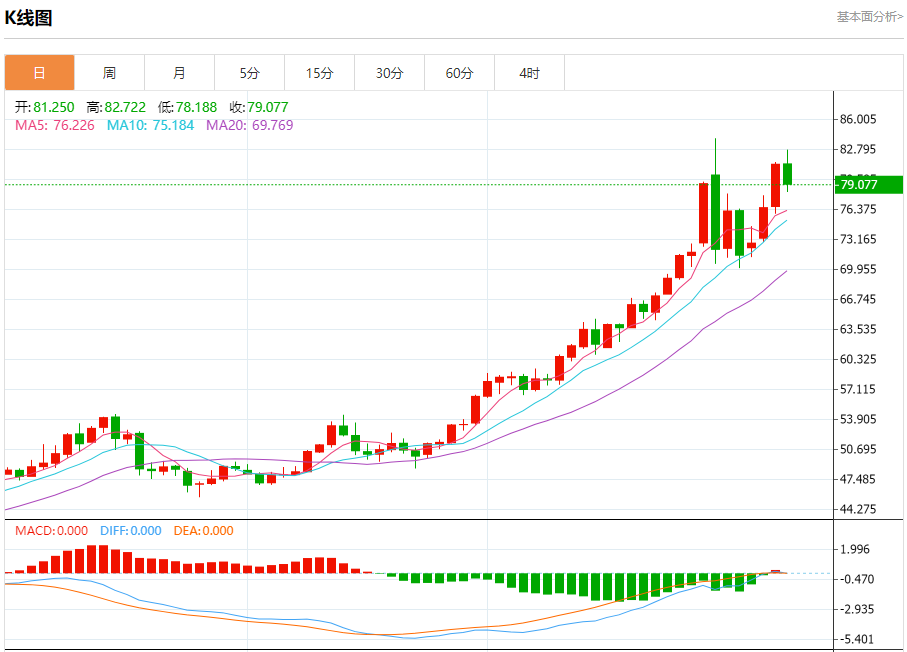Select the 日 daily chart tab
Image resolution: width=907 pixels, height=652 pixels.
click(x=39, y=73)
